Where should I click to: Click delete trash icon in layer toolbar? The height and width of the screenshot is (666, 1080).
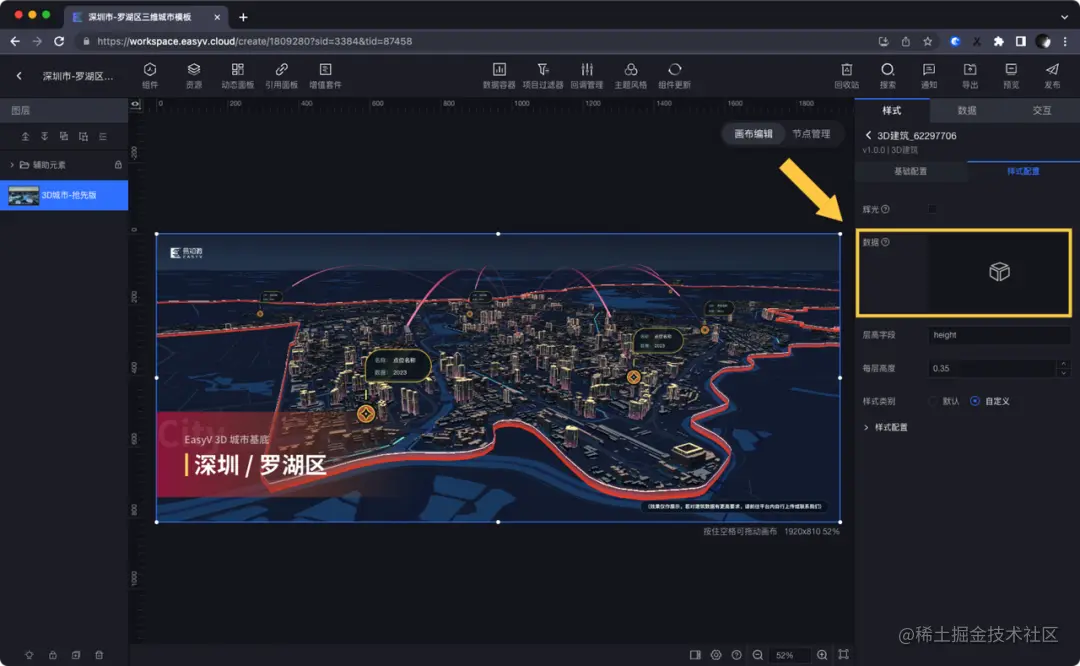coord(99,655)
